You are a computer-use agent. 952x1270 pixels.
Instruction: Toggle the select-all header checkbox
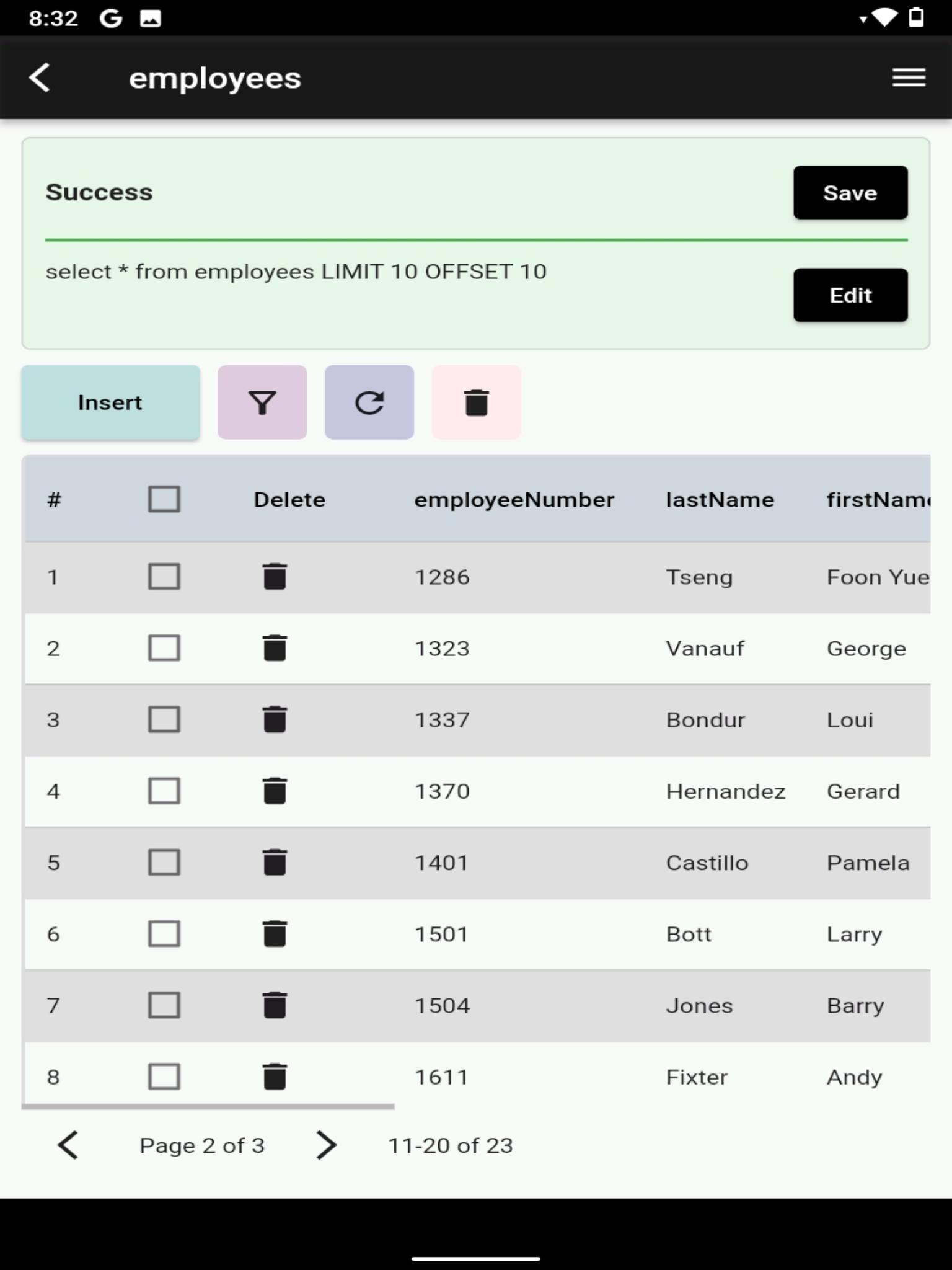click(164, 499)
